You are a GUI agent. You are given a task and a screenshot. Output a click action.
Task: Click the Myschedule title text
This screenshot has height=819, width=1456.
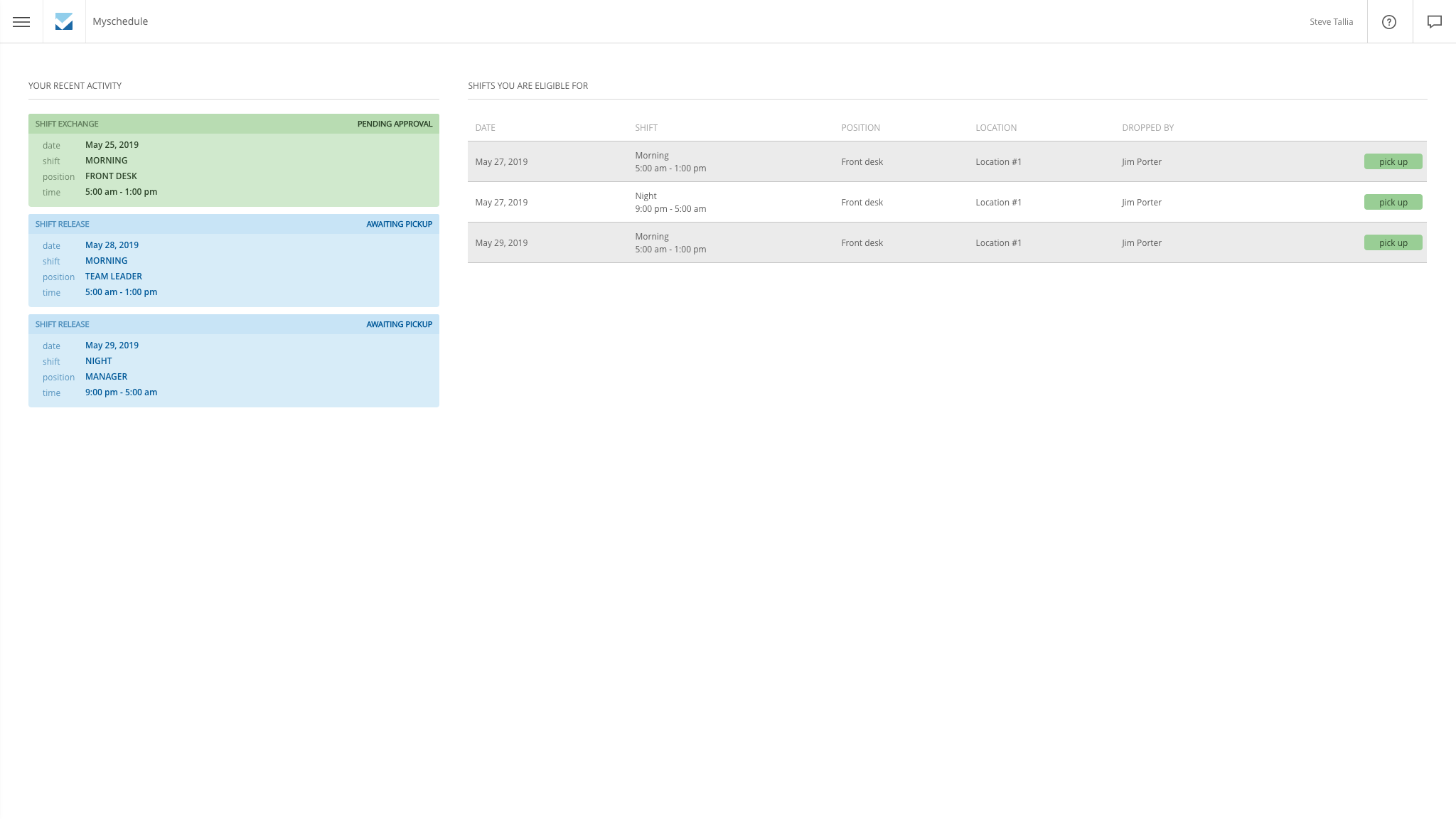pyautogui.click(x=120, y=21)
